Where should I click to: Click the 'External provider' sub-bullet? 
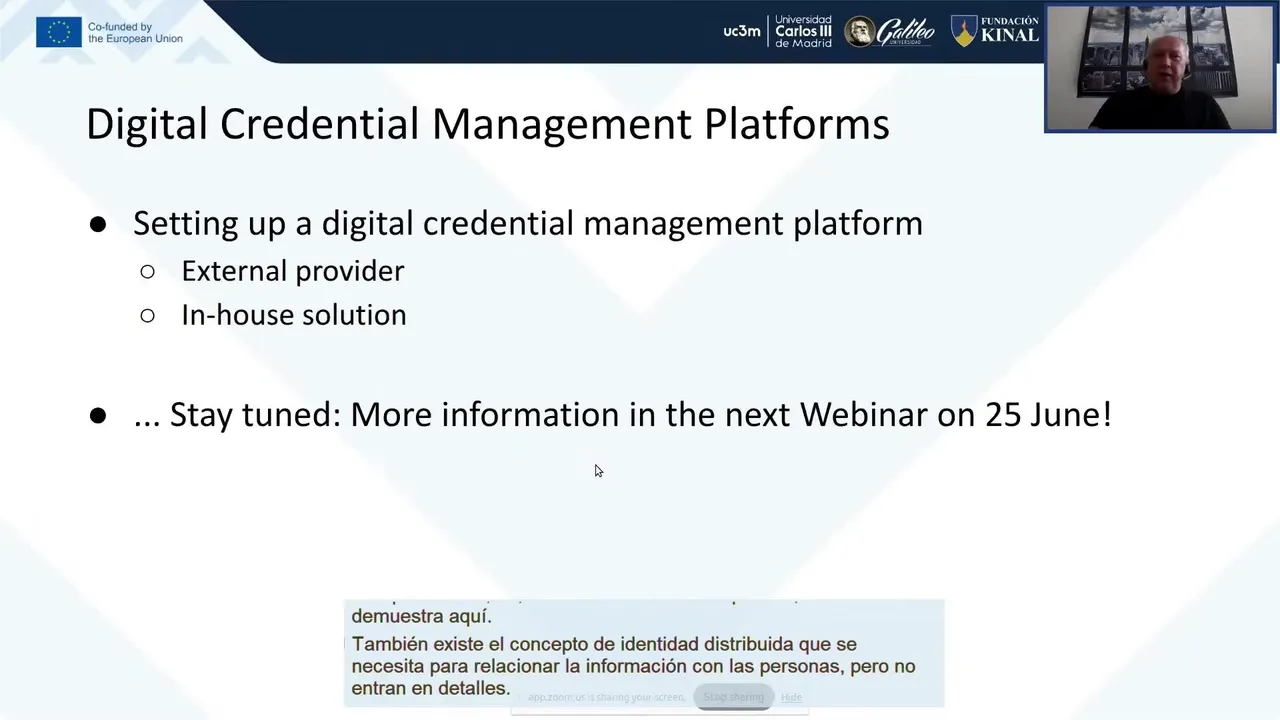(293, 271)
